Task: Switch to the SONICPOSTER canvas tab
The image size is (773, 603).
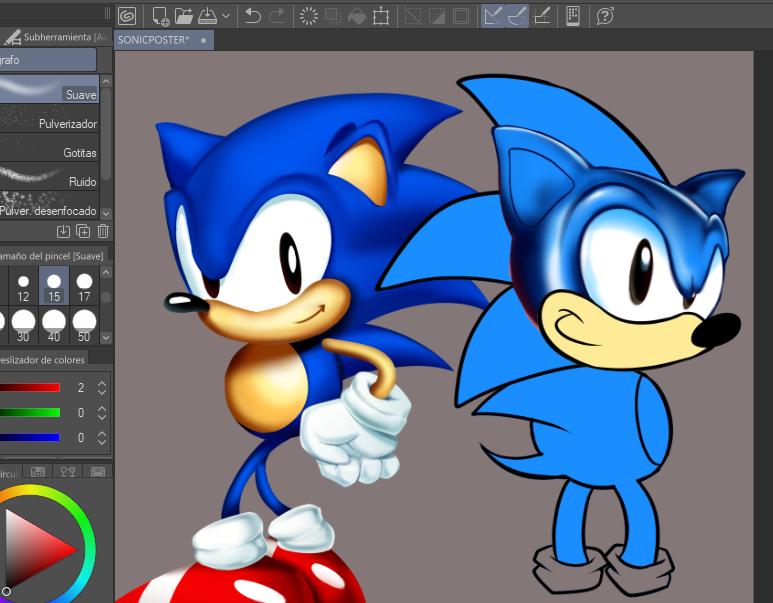Action: click(x=164, y=40)
